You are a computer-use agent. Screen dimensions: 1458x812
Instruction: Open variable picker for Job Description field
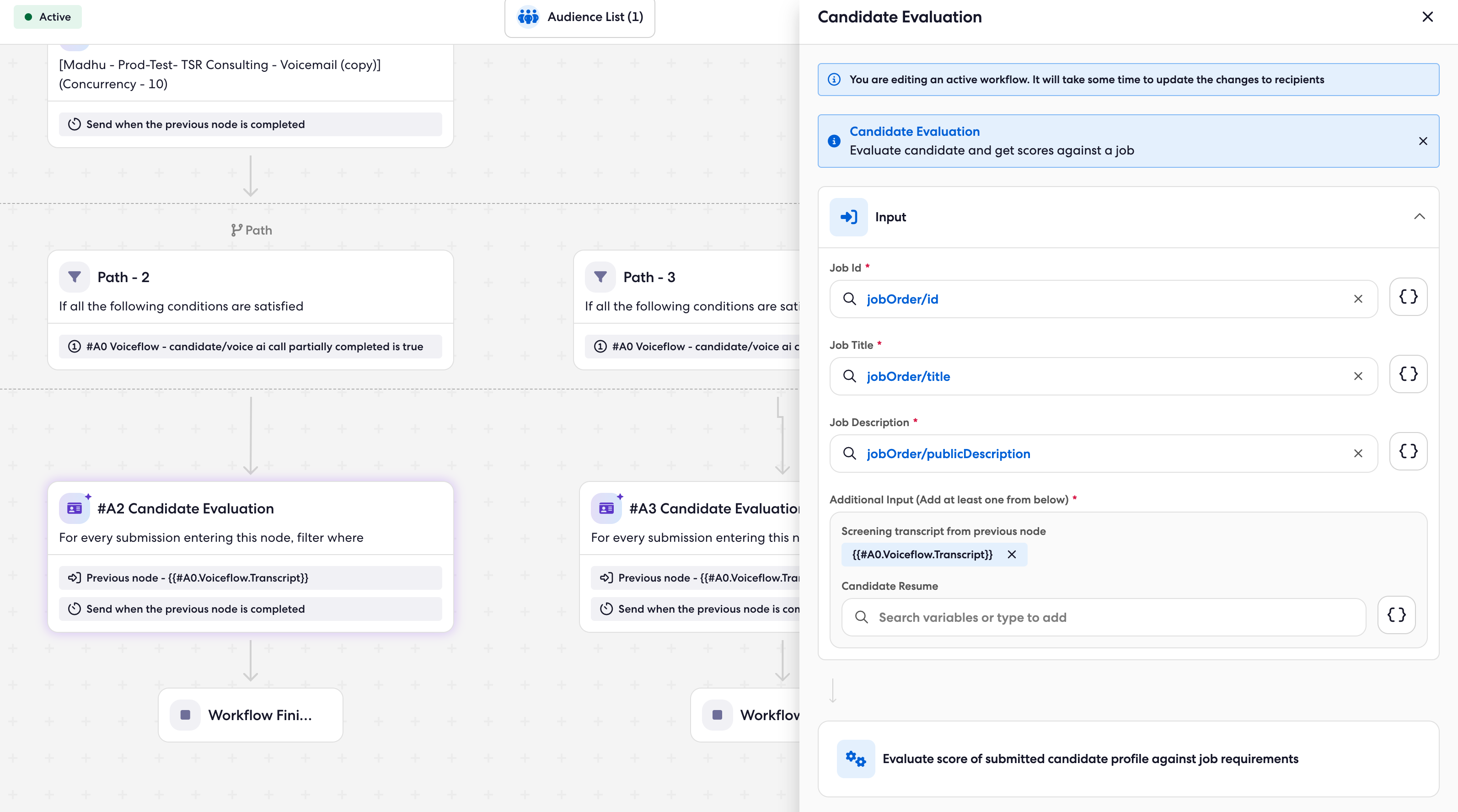tap(1408, 452)
